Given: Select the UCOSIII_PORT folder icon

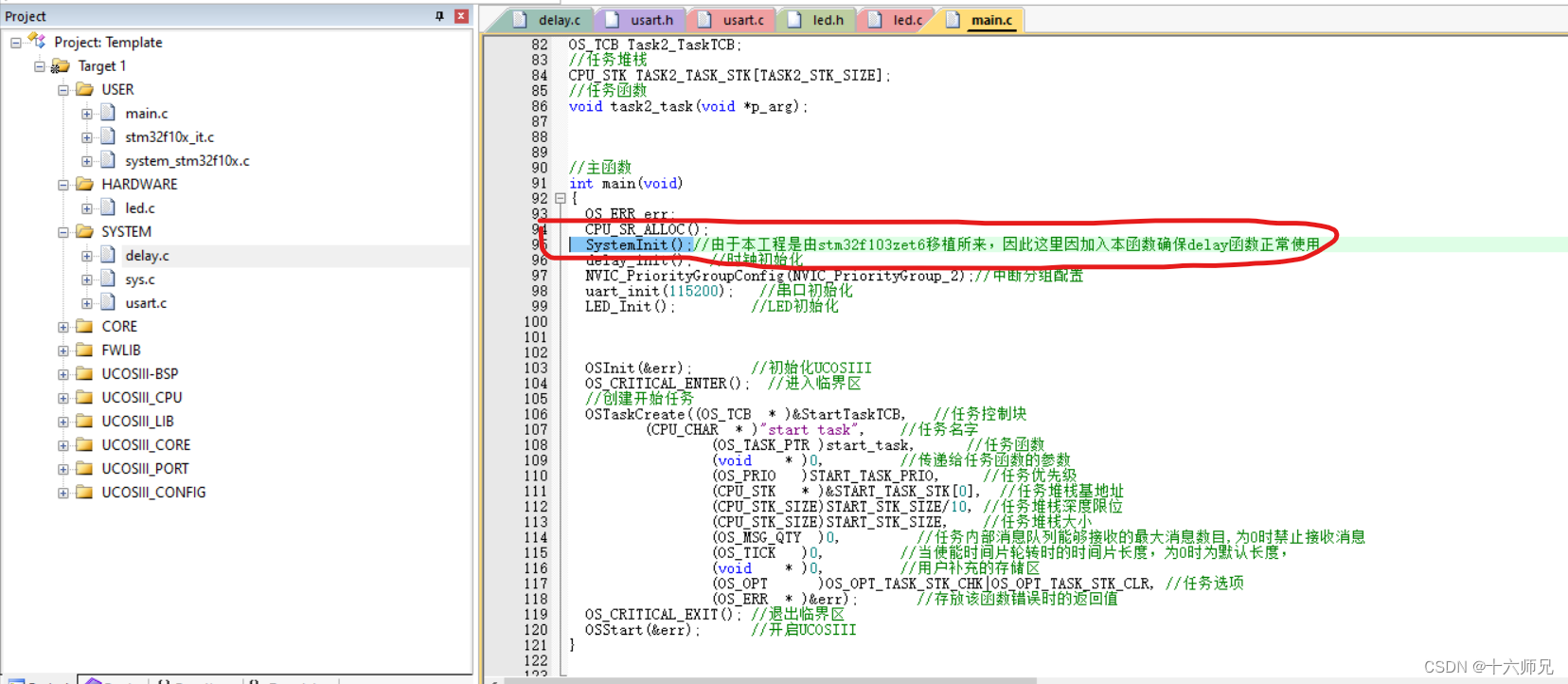Looking at the screenshot, I should (x=84, y=468).
